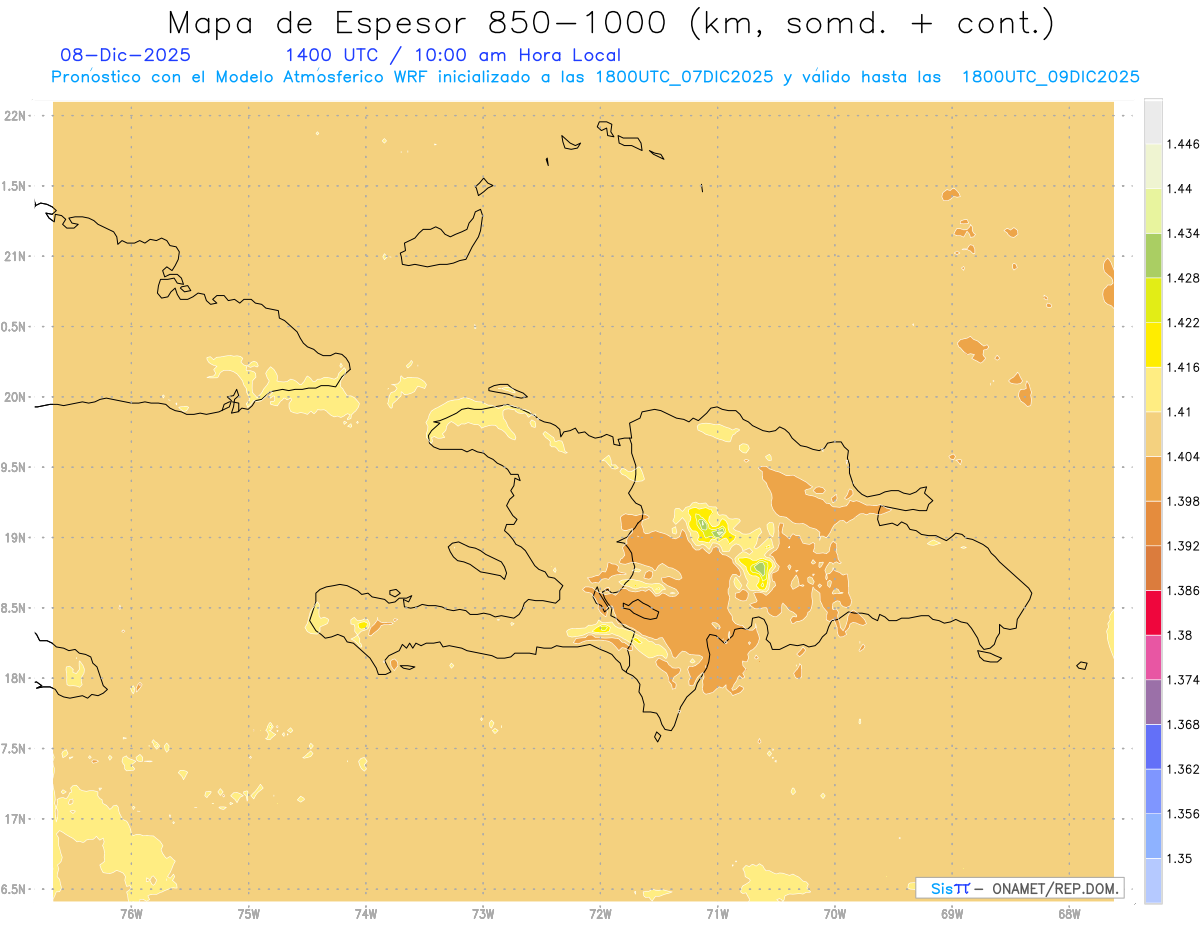Click the legend value "1.428"
1200x927 pixels.
point(1182,278)
